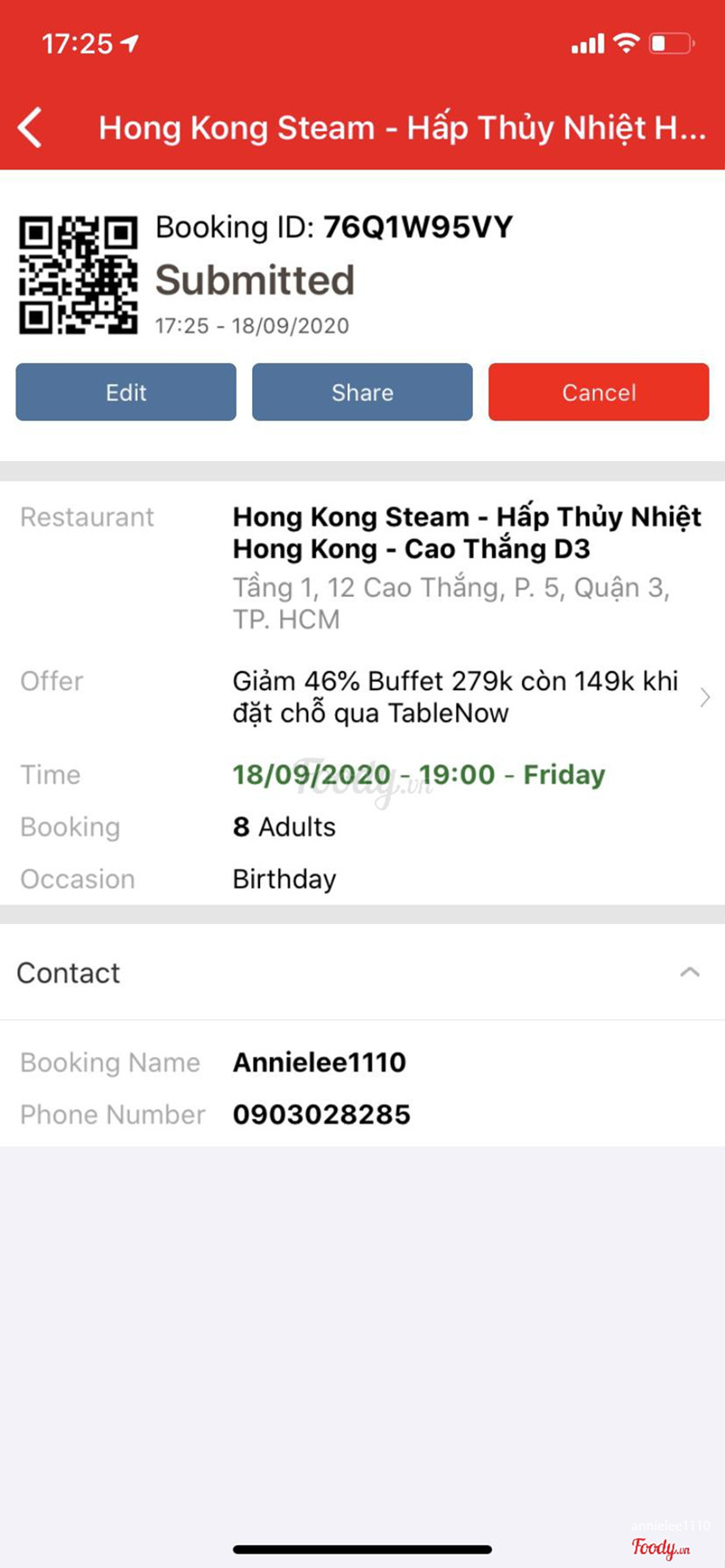The image size is (725, 1568).
Task: Tap the Giảm 46% Buffet offer text
Action: (x=455, y=697)
